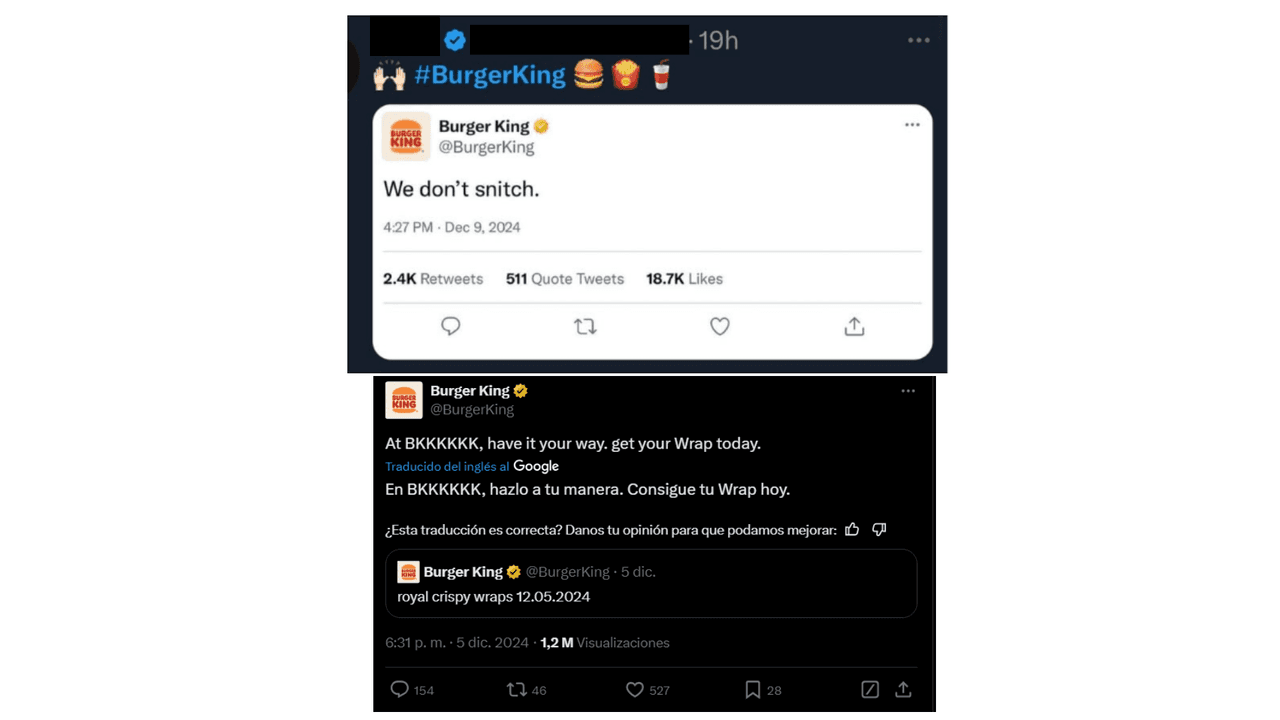Bookmark the tweet with 28 bookmarks
Image resolution: width=1280 pixels, height=720 pixels.
752,689
